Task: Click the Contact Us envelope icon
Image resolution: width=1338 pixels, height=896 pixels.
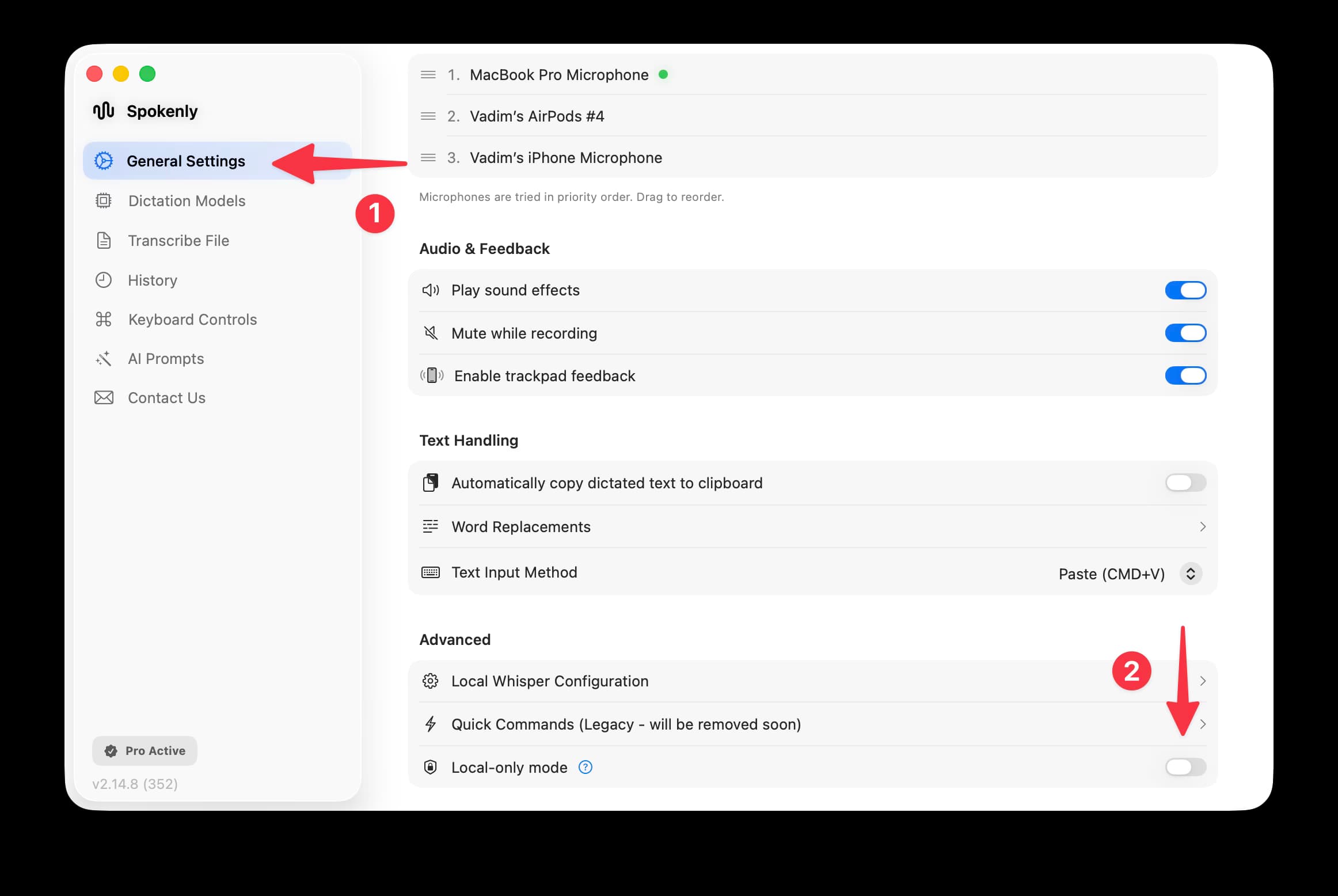Action: pyautogui.click(x=104, y=397)
